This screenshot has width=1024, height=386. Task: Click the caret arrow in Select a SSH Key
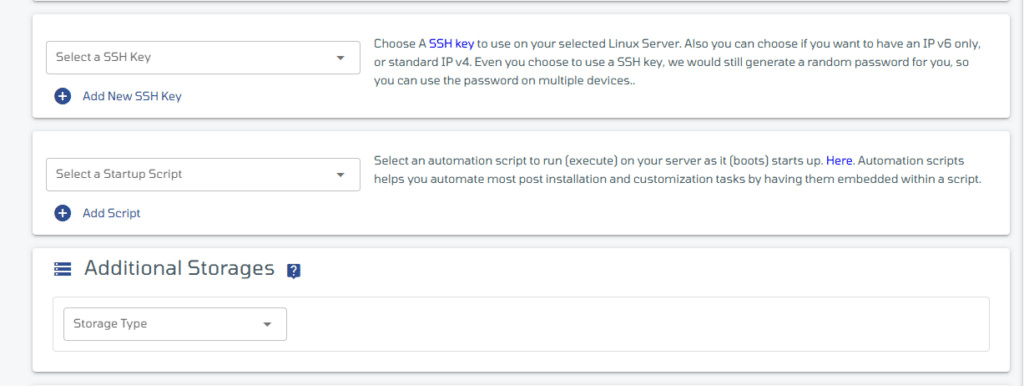pos(340,57)
